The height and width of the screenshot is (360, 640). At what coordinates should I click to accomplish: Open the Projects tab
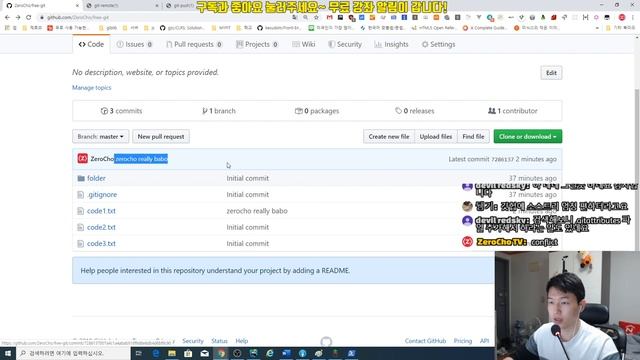pyautogui.click(x=257, y=44)
